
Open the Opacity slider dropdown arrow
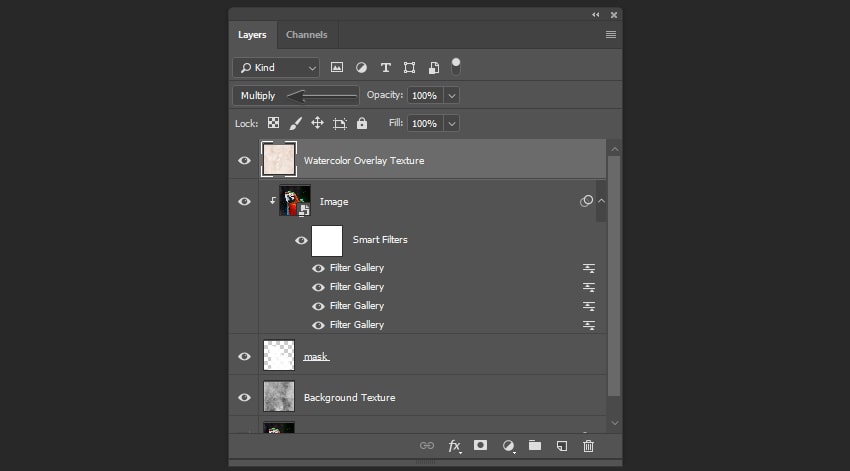click(x=452, y=95)
